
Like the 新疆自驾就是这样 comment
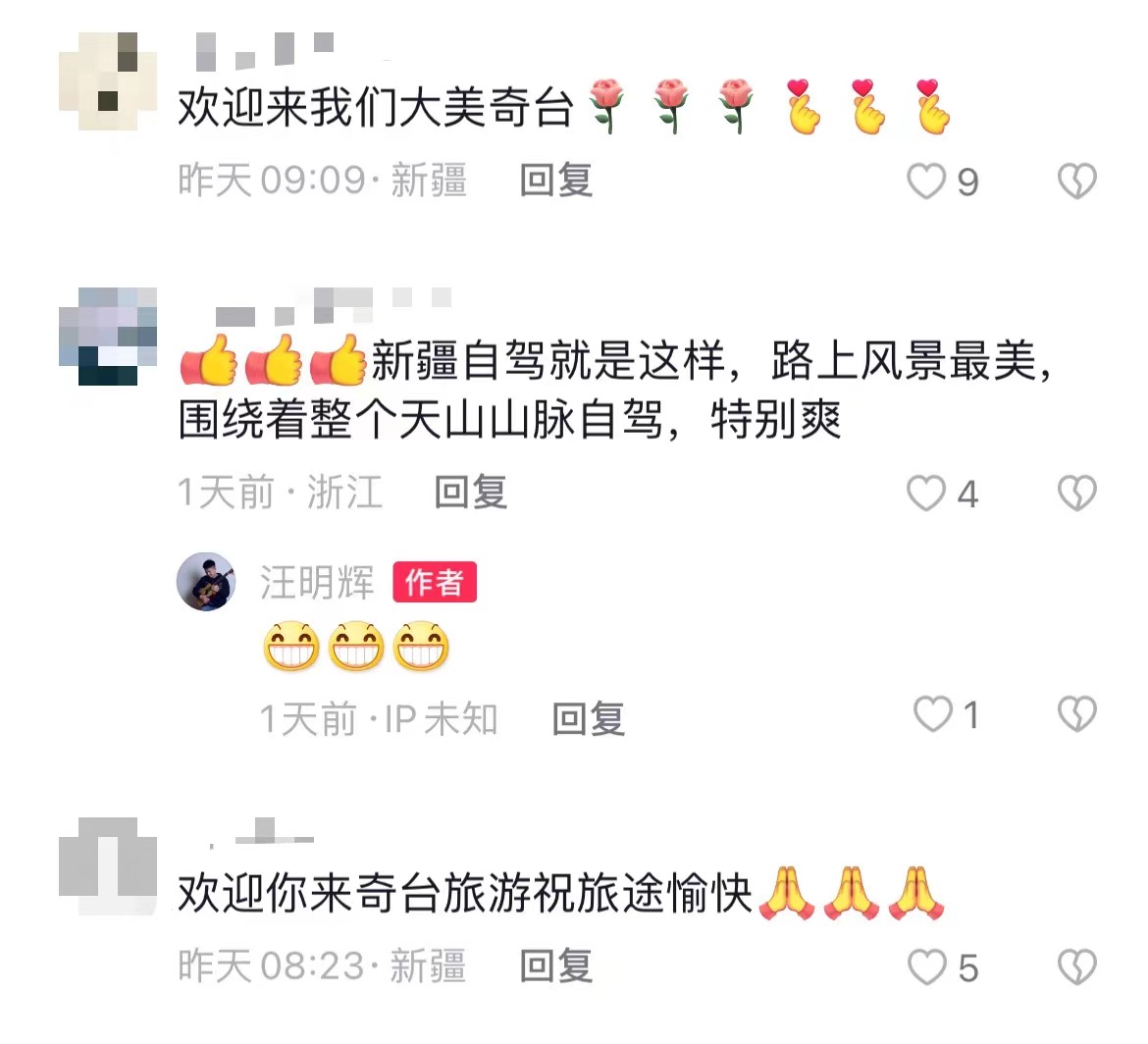pos(926,493)
